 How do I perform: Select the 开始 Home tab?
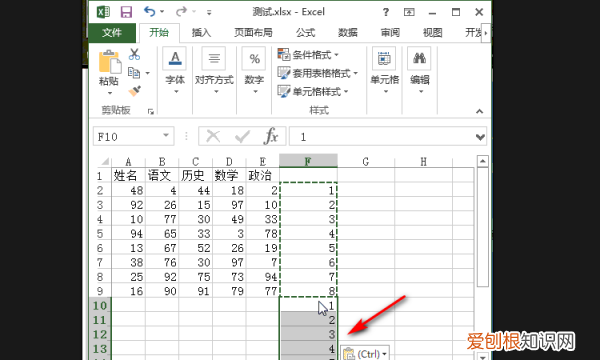[159, 33]
